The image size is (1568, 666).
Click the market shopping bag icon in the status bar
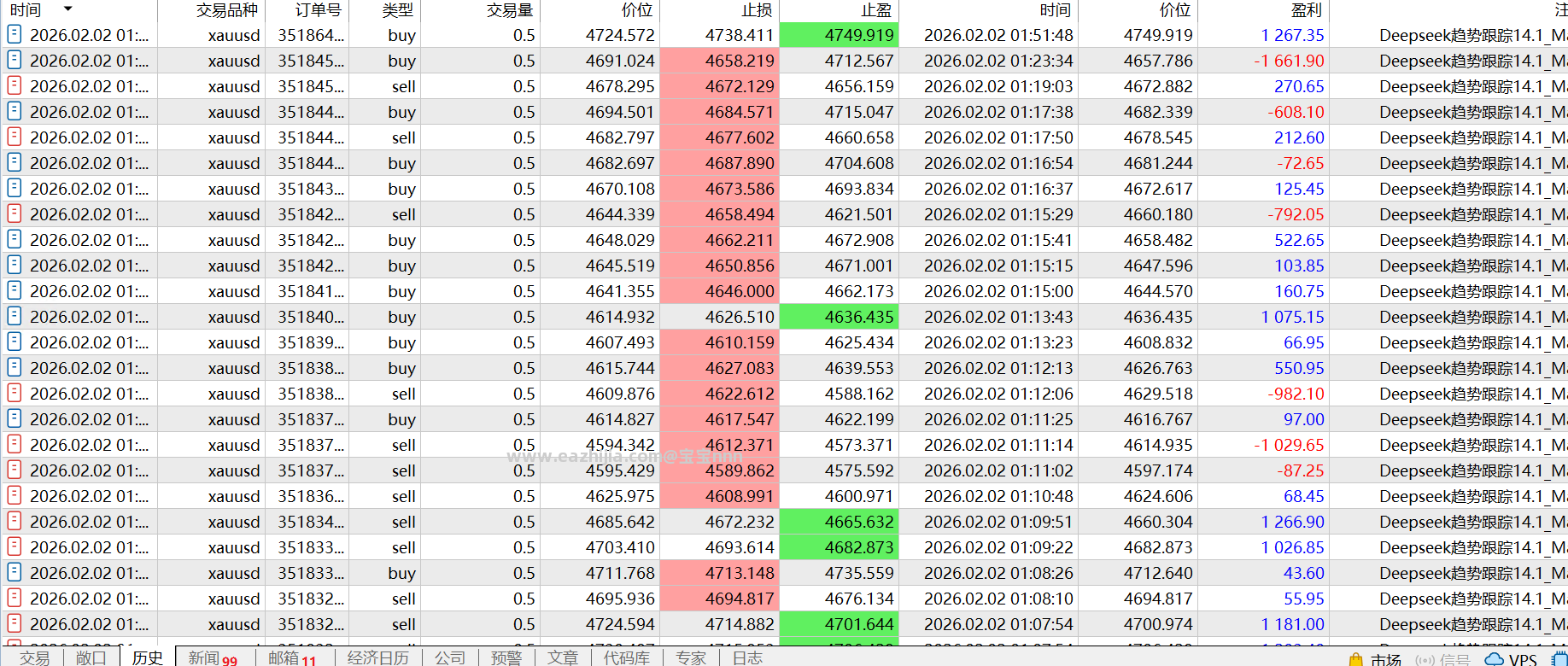(1355, 659)
